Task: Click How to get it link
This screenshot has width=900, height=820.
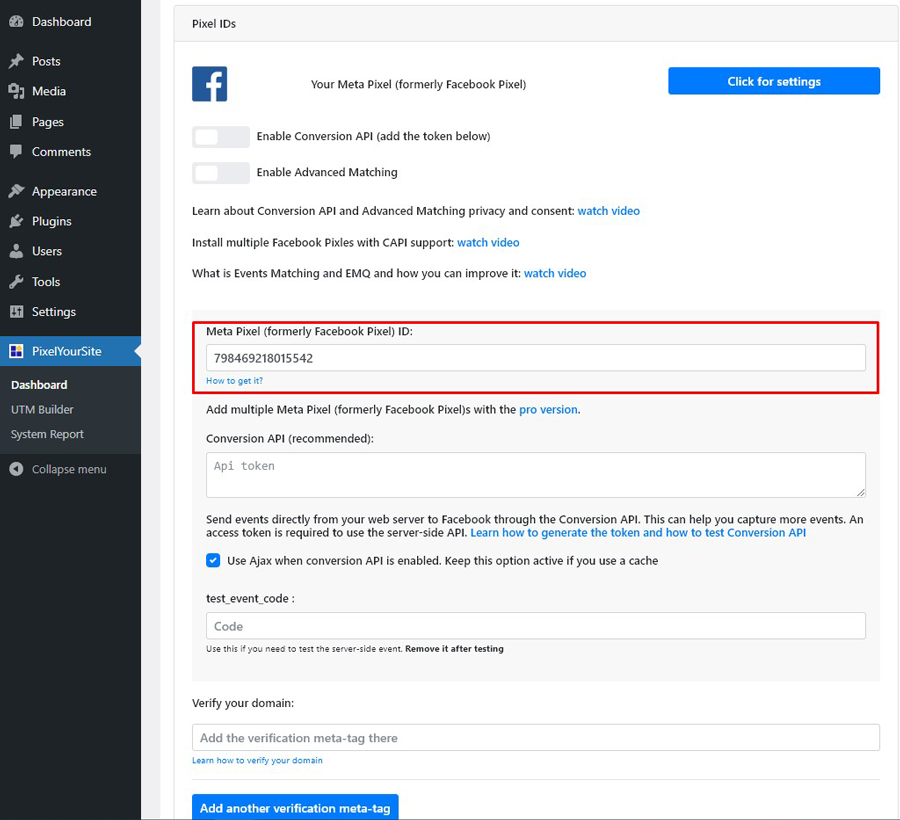Action: coord(234,380)
